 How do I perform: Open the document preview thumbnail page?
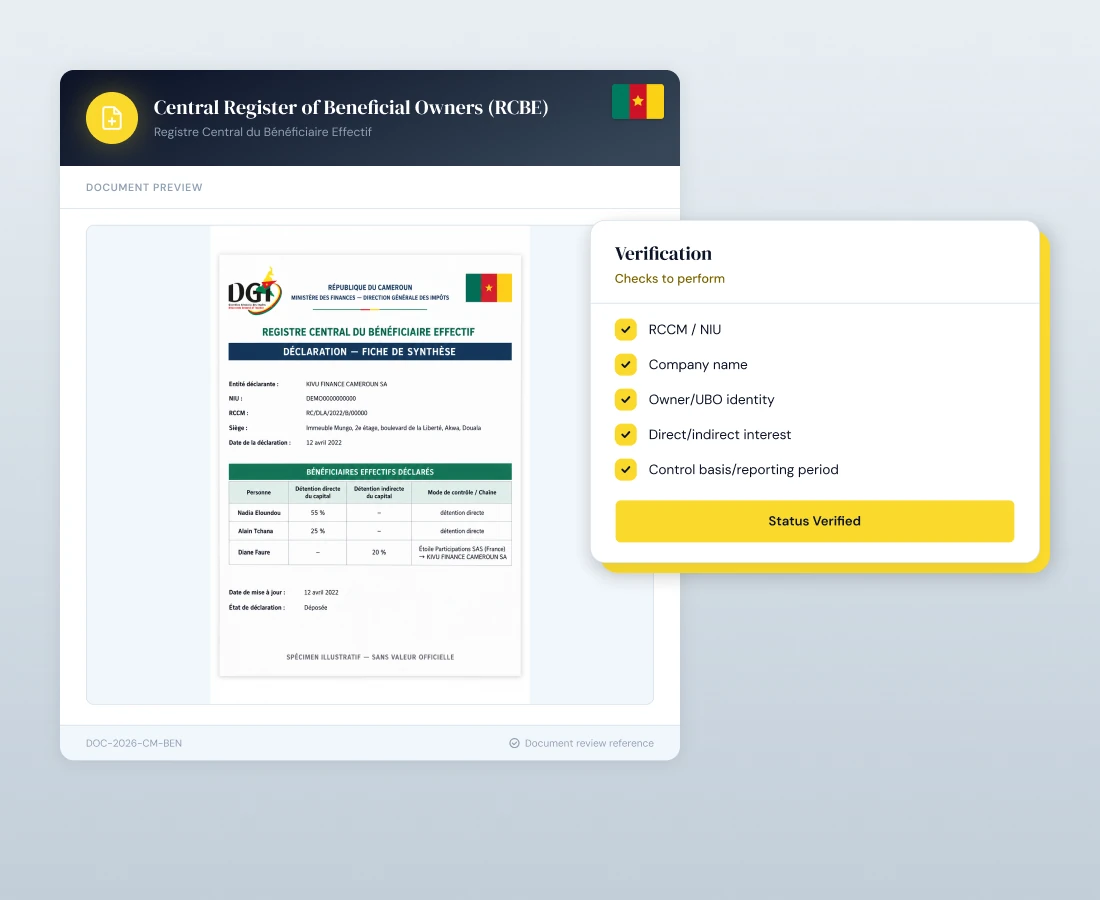tap(370, 465)
